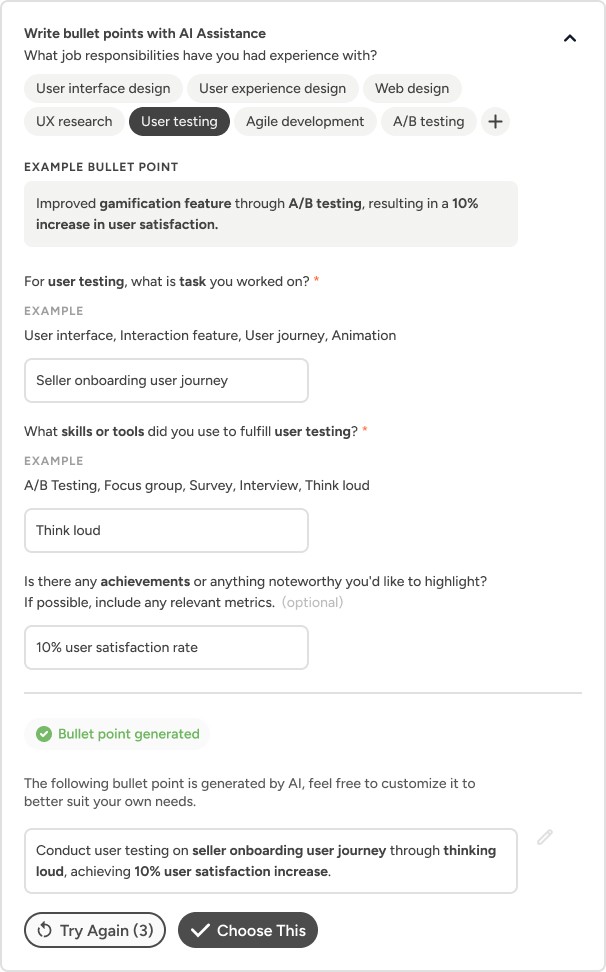Select the UX research chip
The height and width of the screenshot is (972, 606).
pos(74,121)
